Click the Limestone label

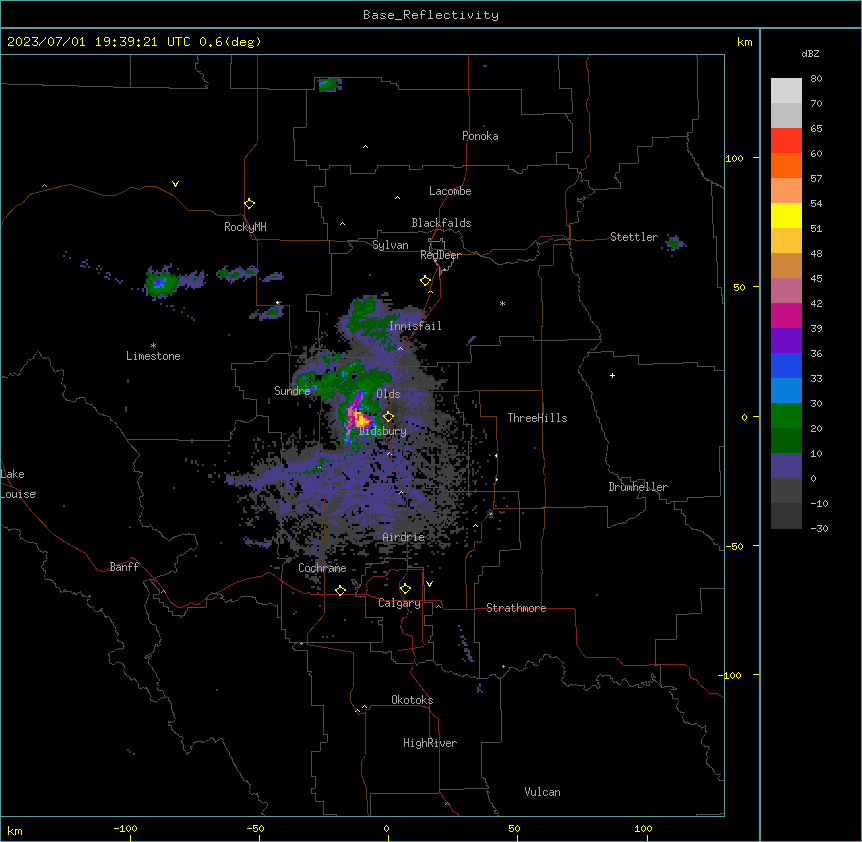(x=153, y=356)
